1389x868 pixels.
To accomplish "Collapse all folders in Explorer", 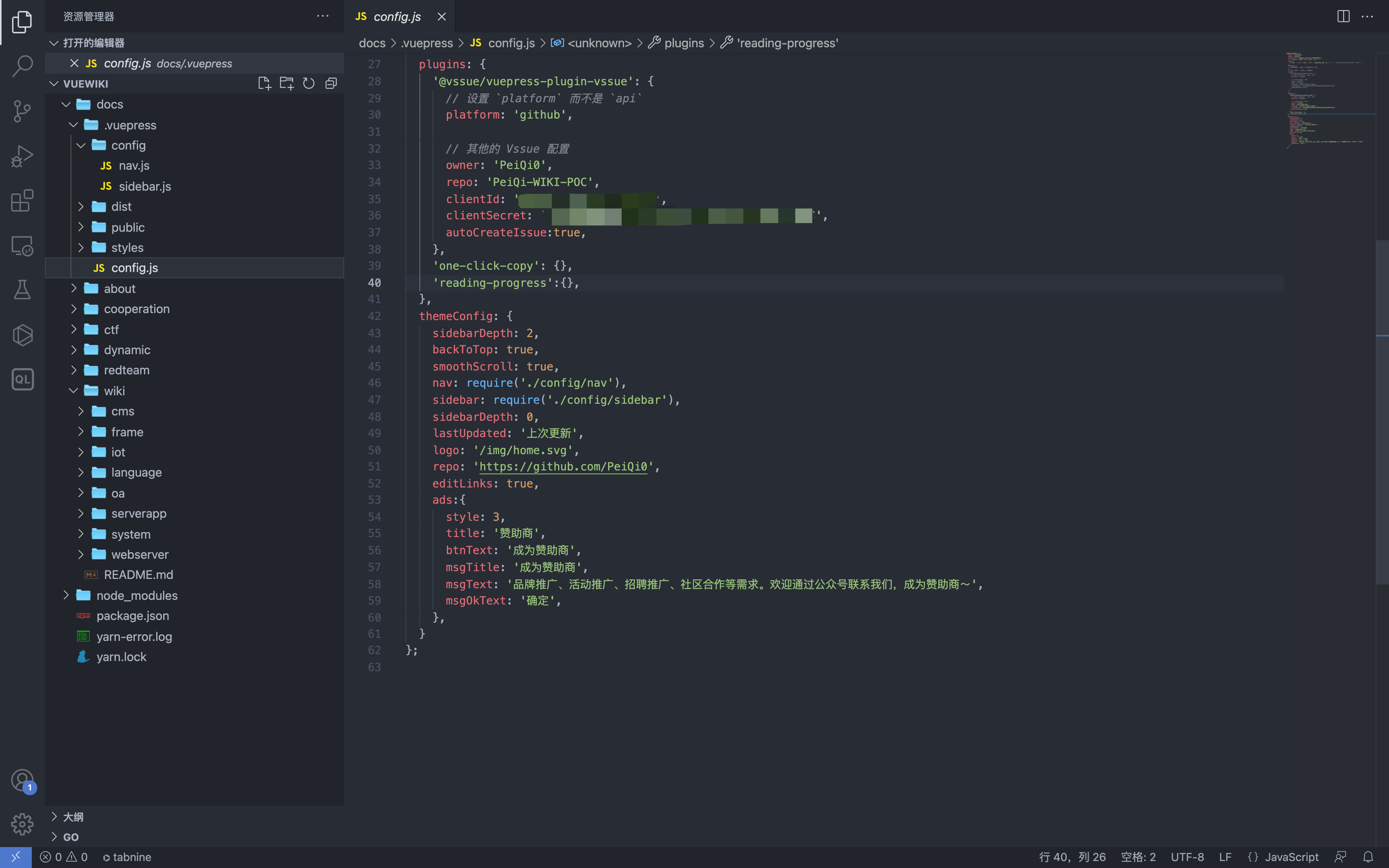I will [331, 84].
